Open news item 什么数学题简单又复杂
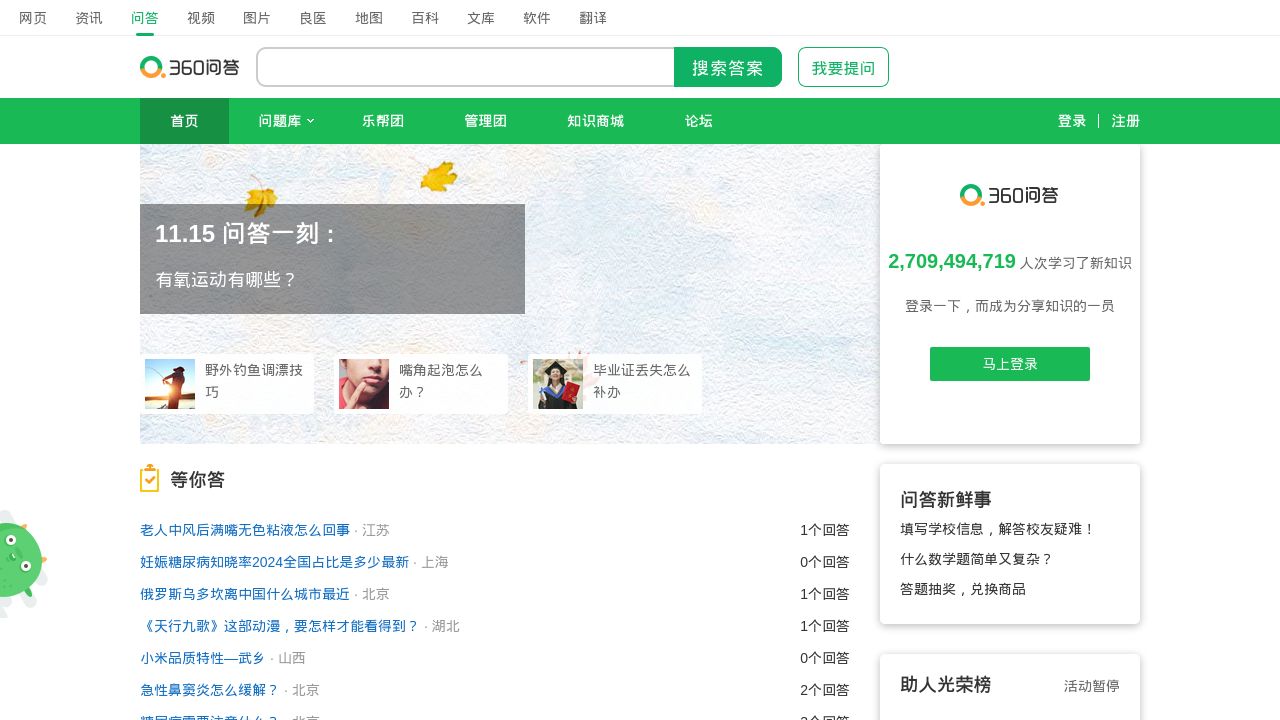 coord(977,559)
